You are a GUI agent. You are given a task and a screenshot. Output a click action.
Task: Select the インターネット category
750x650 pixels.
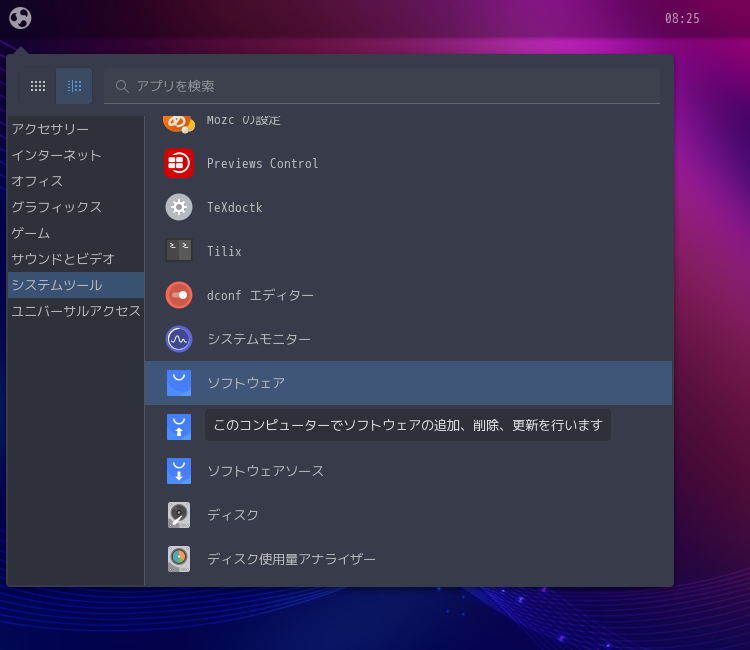pyautogui.click(x=76, y=155)
